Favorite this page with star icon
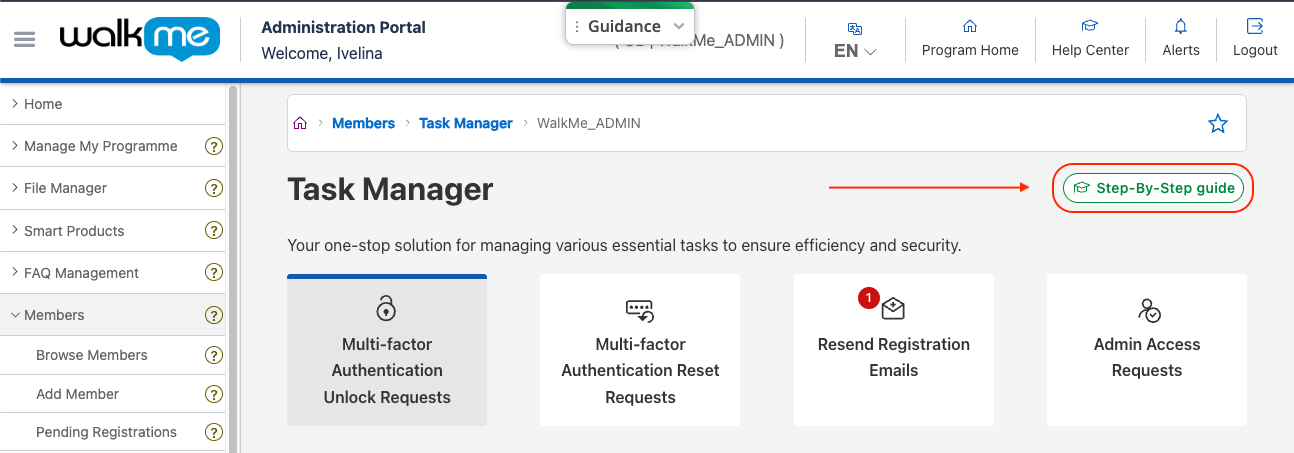This screenshot has width=1294, height=453. point(1217,124)
